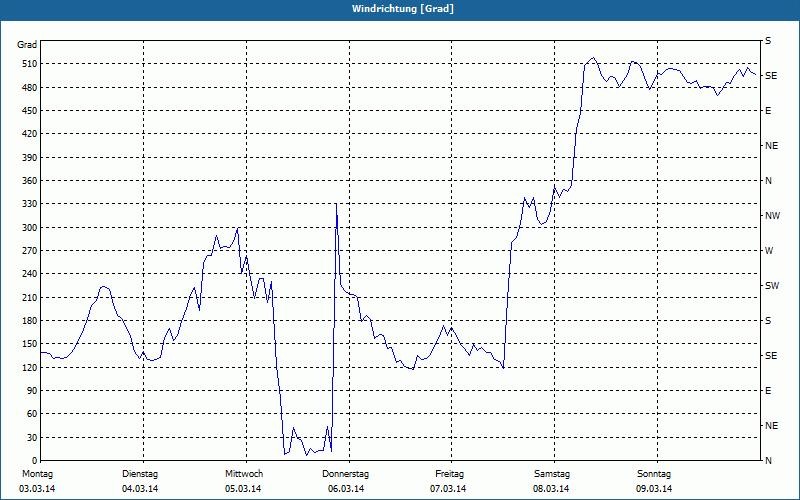The height and width of the screenshot is (500, 800).
Task: Click the 480 y-axis value
Action: [30, 88]
